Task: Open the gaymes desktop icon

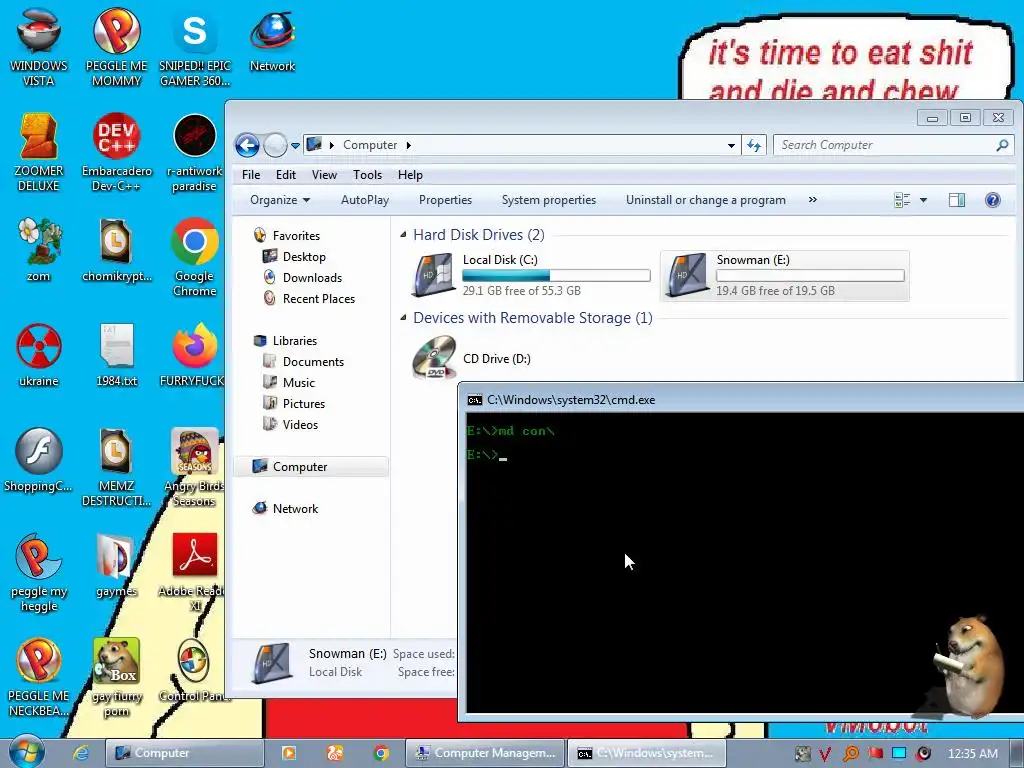Action: coord(117,566)
